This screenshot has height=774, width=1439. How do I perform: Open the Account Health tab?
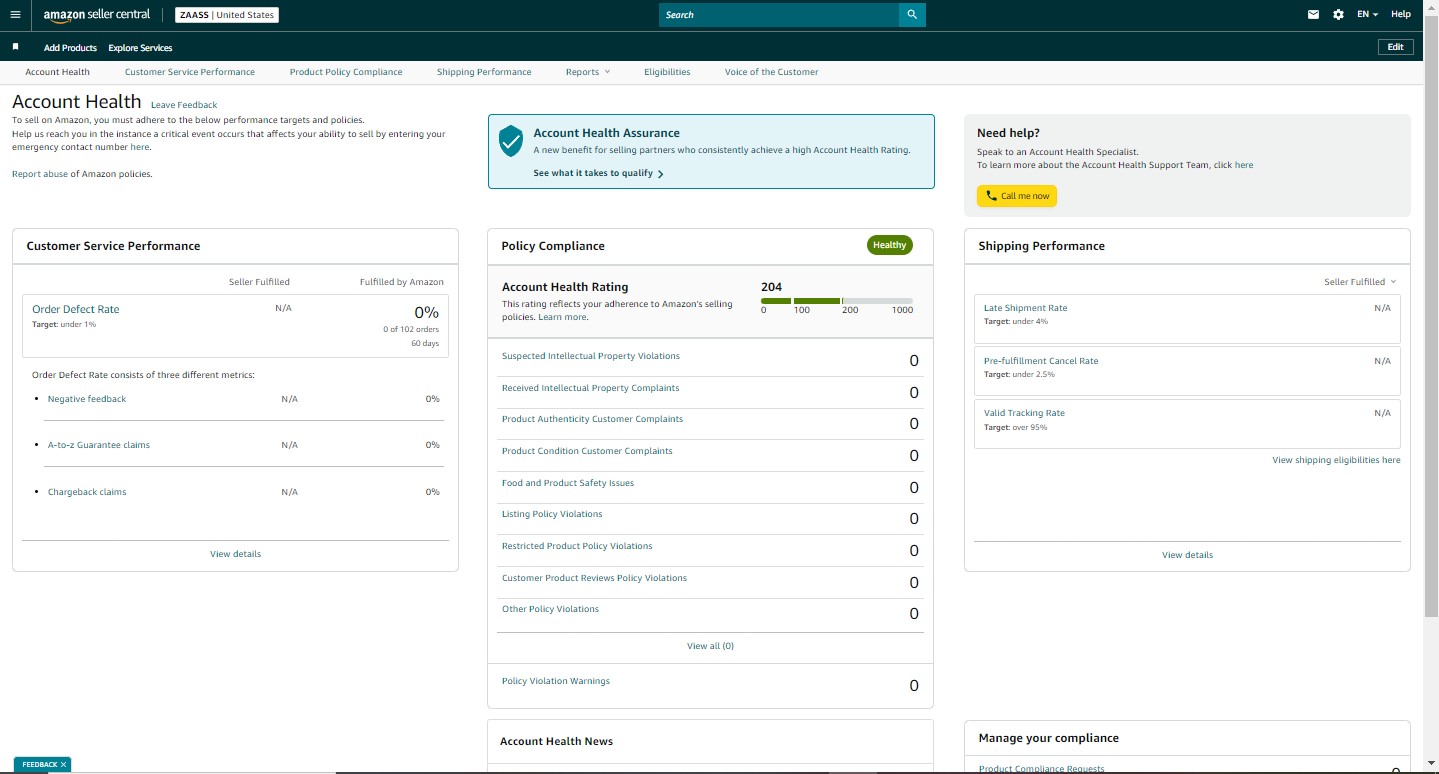(x=57, y=72)
